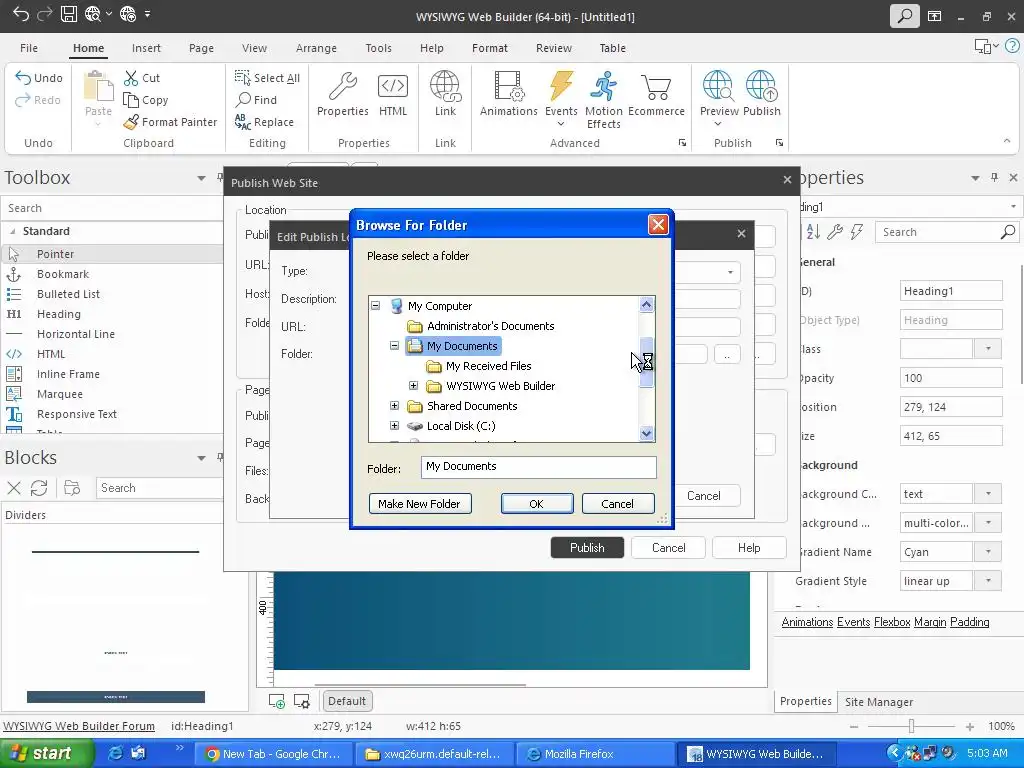The image size is (1024, 768).
Task: Click the Cut scissors icon
Action: [x=131, y=78]
